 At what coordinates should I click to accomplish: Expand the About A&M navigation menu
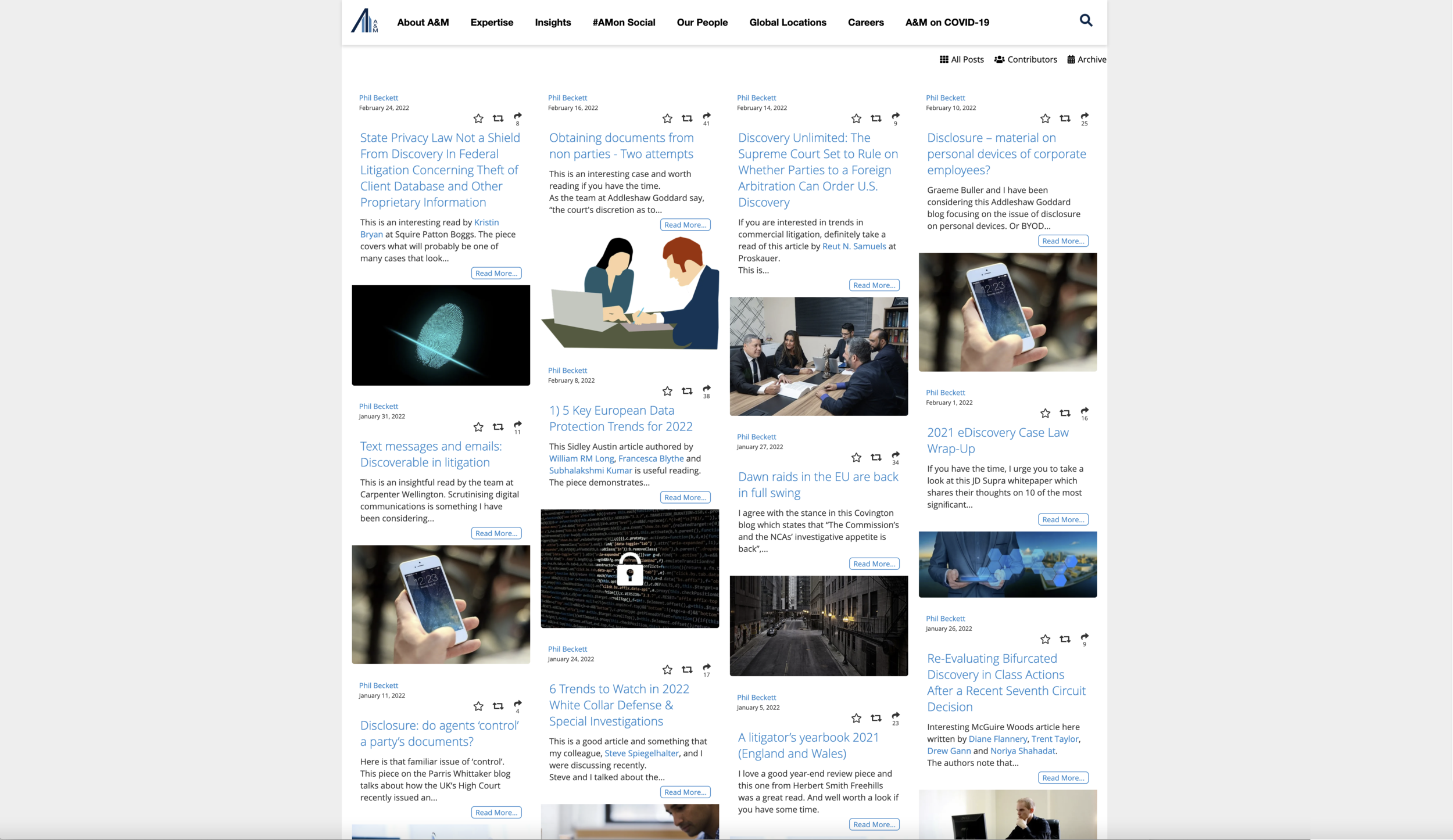coord(423,23)
